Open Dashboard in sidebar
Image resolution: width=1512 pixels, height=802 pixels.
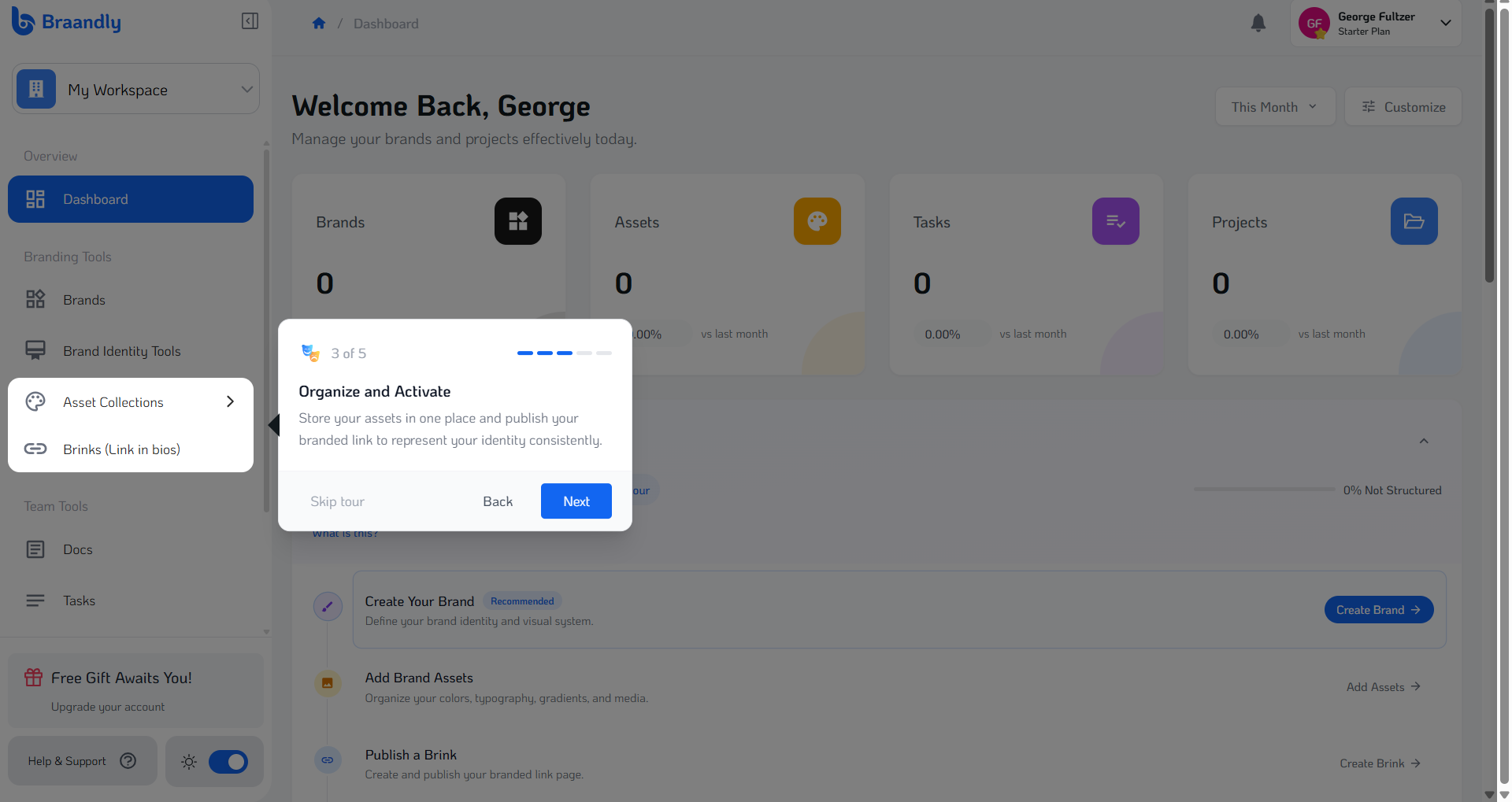point(131,199)
